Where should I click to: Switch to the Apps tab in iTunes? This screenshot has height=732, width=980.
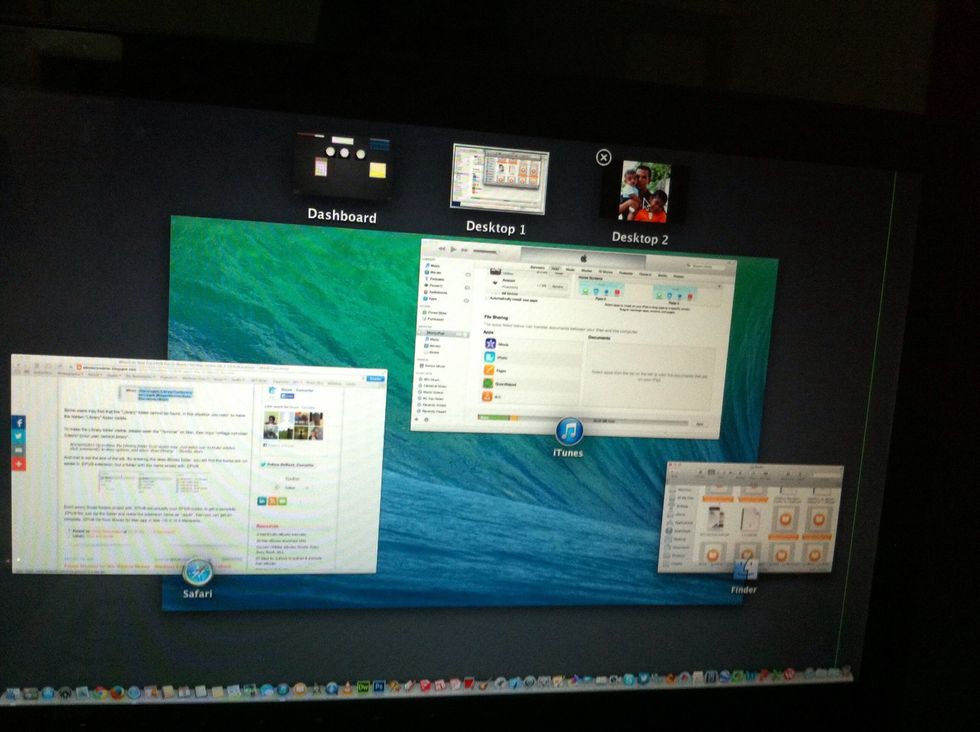coord(555,270)
